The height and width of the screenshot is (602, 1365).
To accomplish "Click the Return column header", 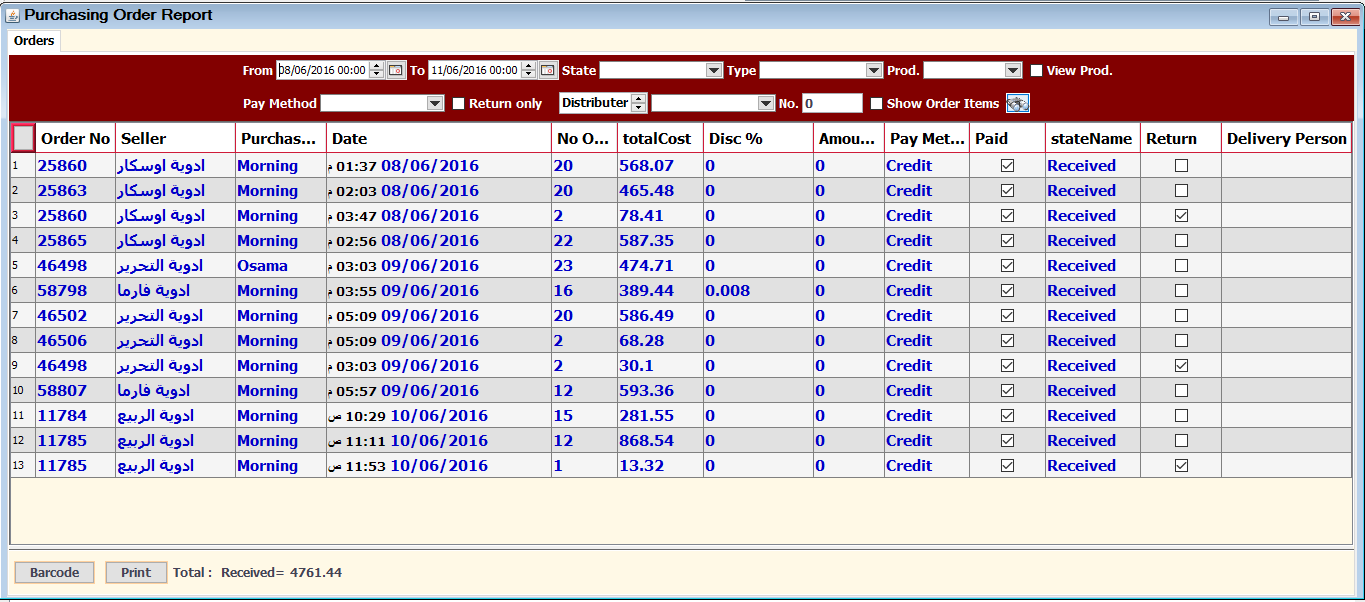I will [1181, 139].
